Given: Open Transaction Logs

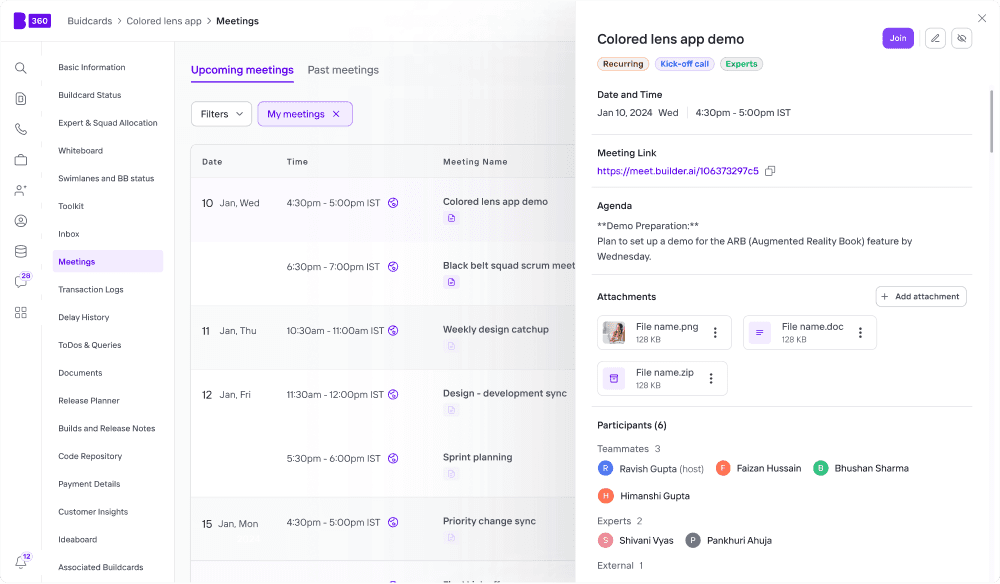Looking at the screenshot, I should (x=91, y=289).
